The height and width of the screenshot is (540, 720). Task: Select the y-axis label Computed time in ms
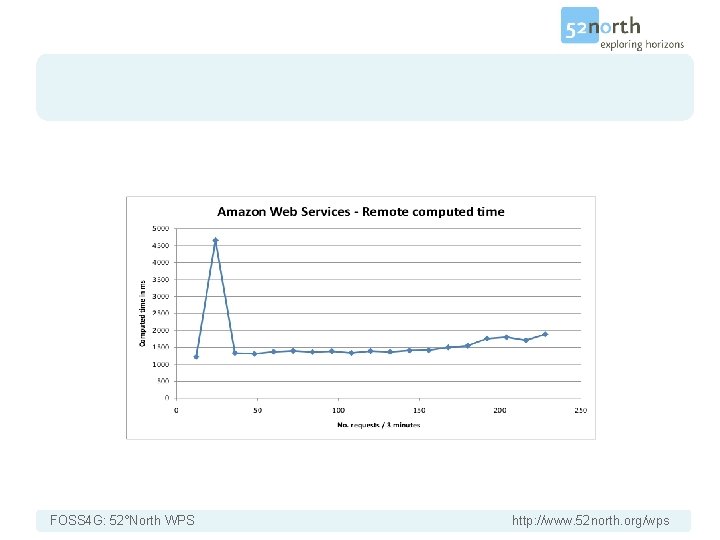click(142, 313)
